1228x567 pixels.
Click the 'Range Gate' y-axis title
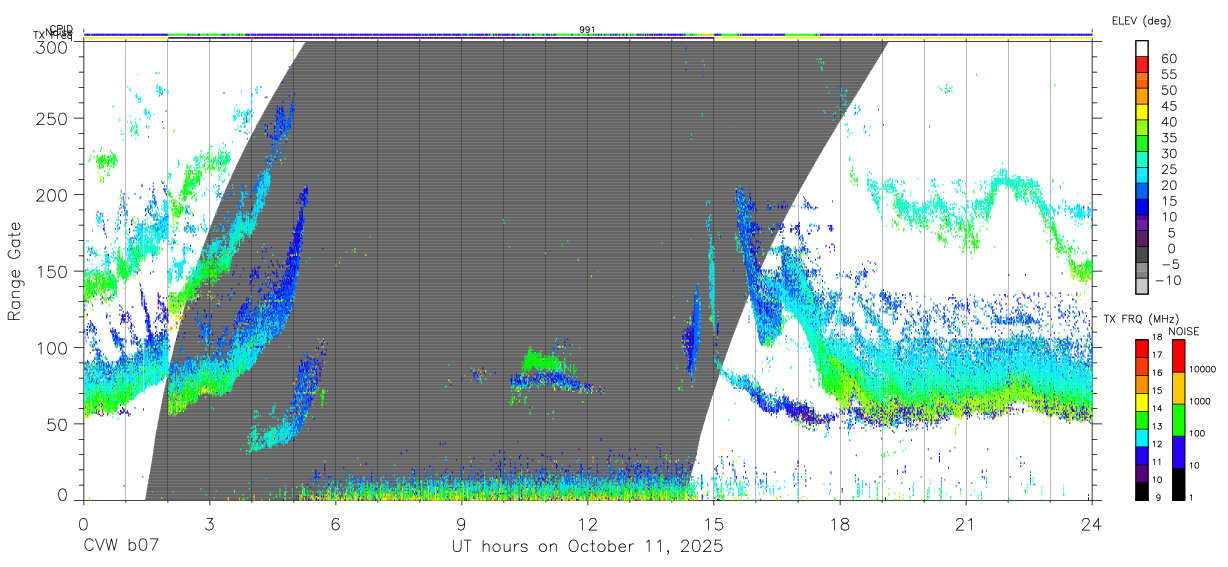coord(16,271)
